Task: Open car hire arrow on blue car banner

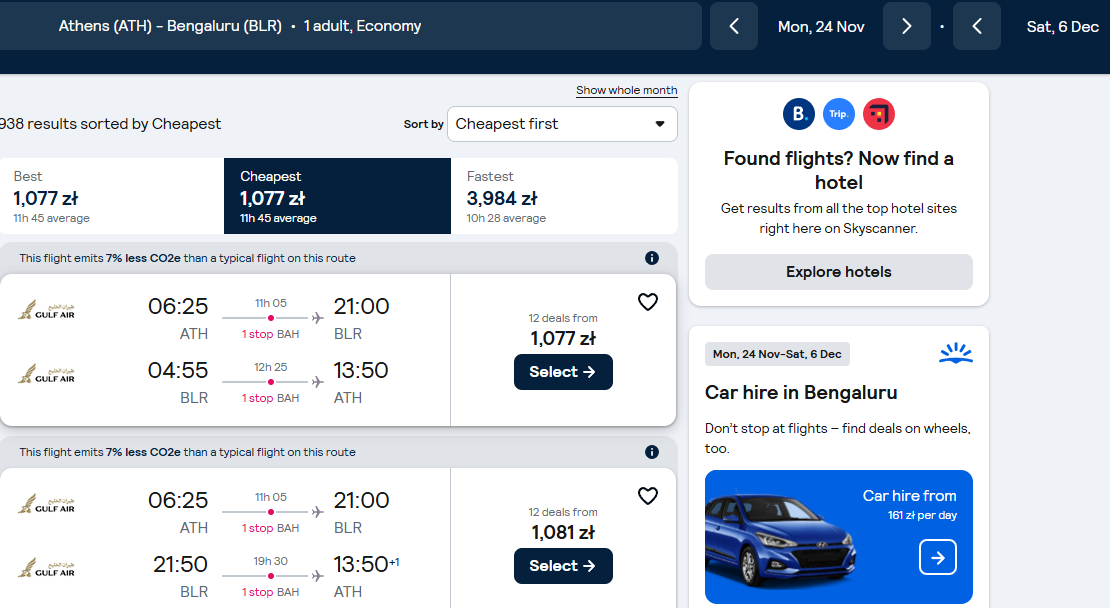Action: coord(938,557)
